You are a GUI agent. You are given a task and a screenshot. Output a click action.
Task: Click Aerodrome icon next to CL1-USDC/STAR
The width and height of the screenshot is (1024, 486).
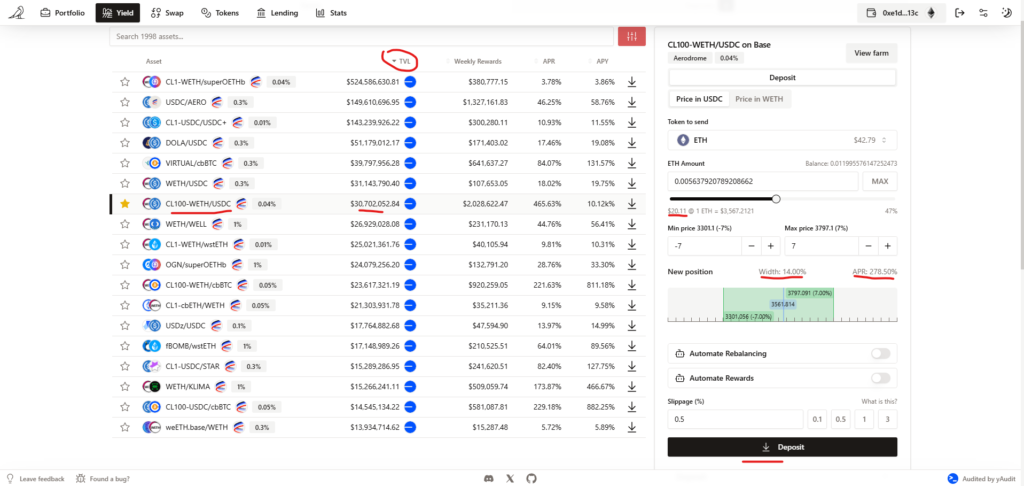(x=231, y=366)
